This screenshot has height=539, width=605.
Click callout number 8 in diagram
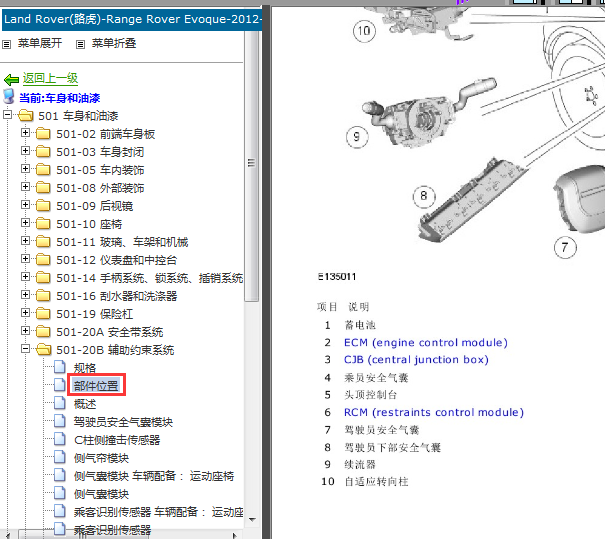tap(424, 196)
